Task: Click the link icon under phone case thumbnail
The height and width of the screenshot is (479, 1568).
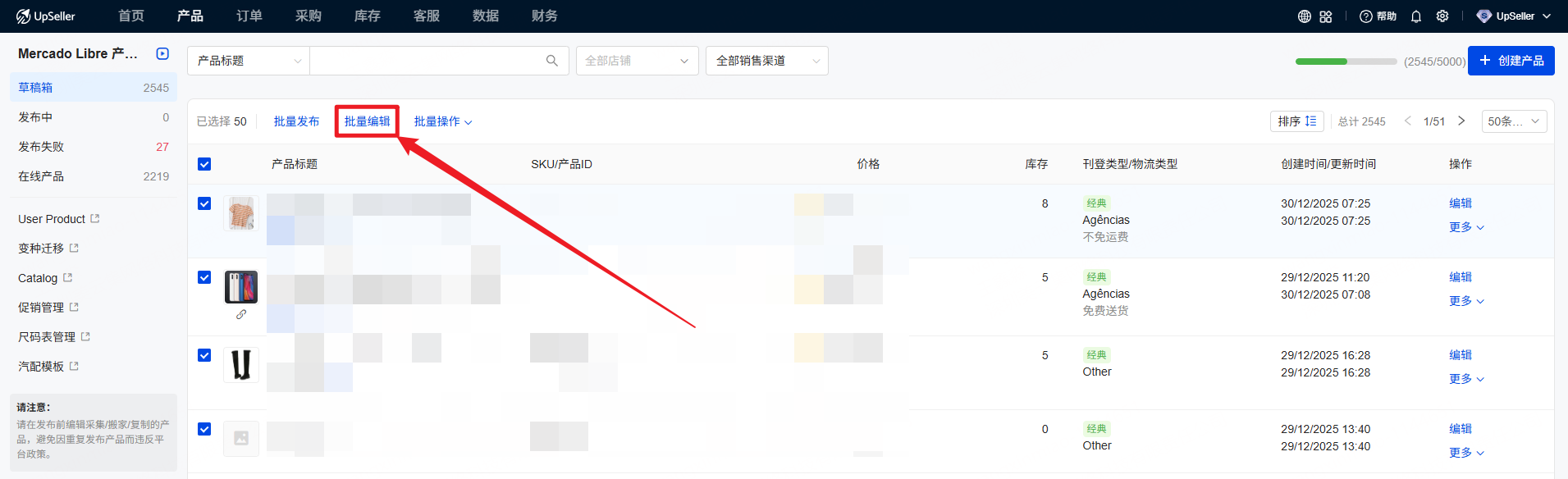Action: coord(241,314)
